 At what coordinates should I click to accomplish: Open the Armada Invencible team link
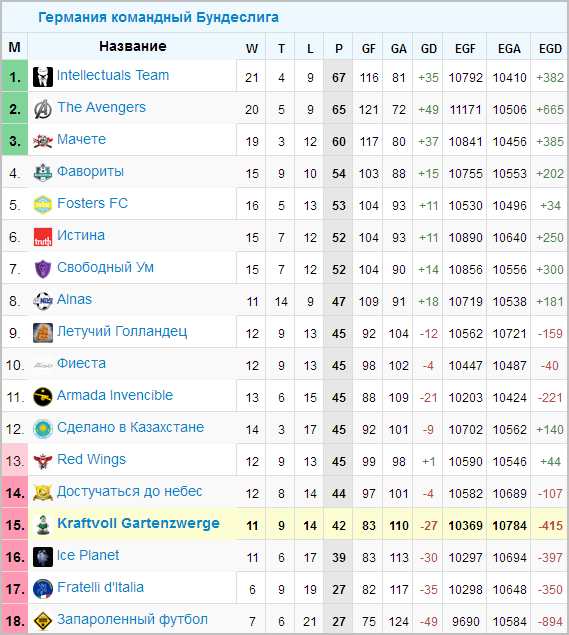115,395
